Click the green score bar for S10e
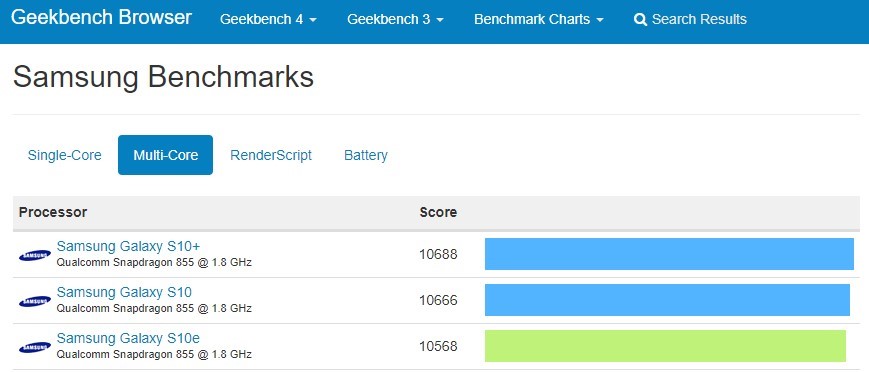The height and width of the screenshot is (372, 869). click(666, 346)
